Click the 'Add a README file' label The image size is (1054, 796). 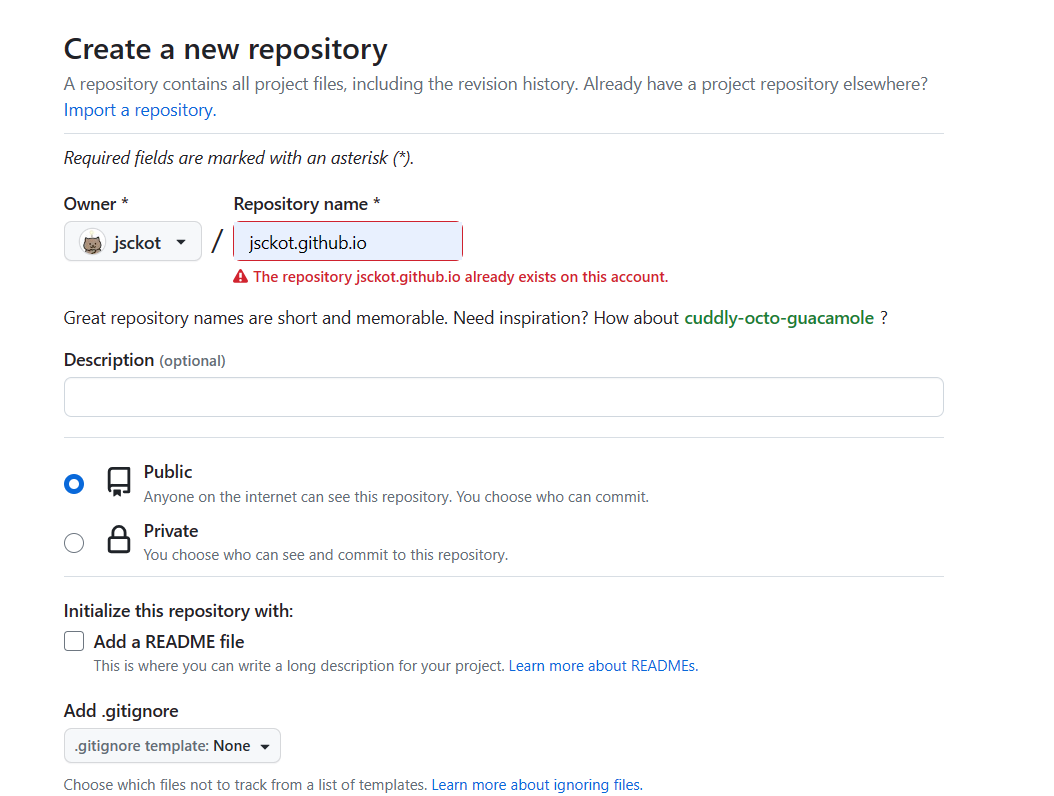pos(169,641)
